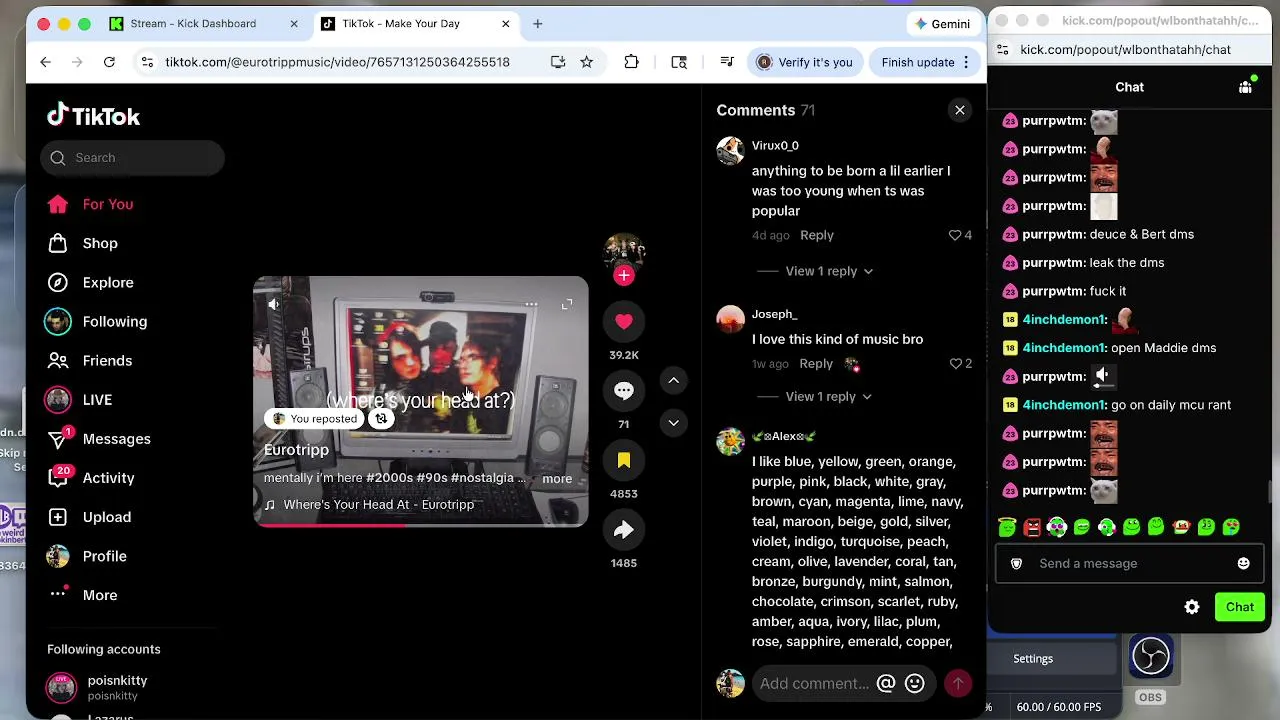Screen dimensions: 1280x720
Task: Open the Chrome extensions puzzle icon
Action: [x=631, y=62]
